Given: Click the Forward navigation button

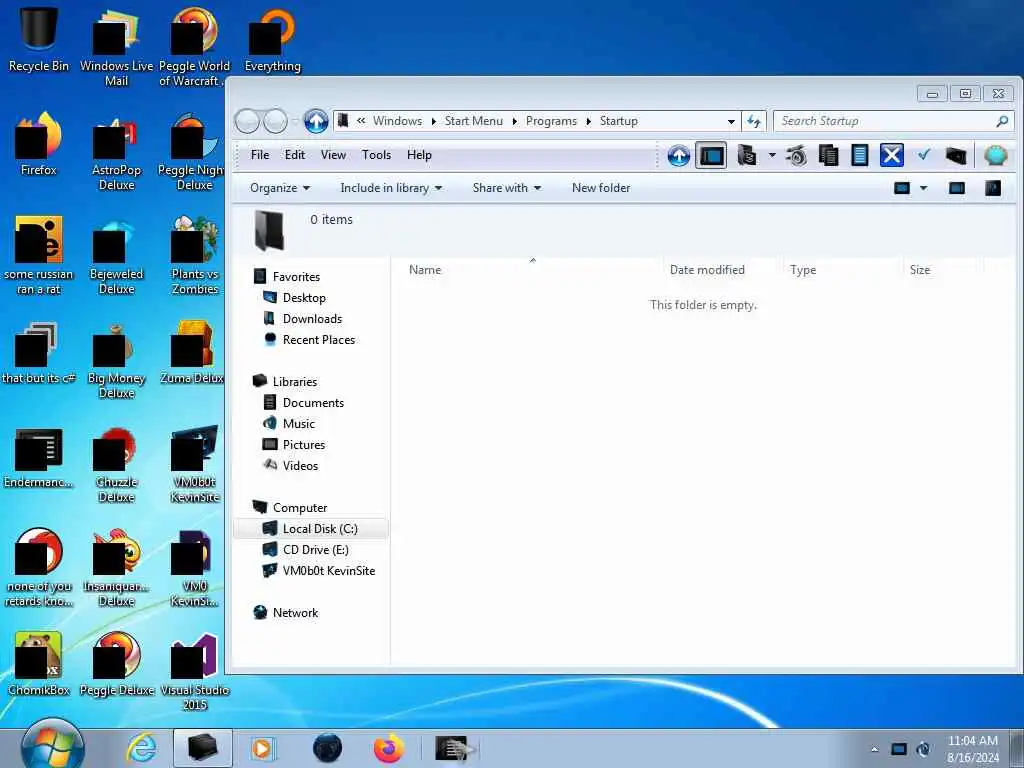Looking at the screenshot, I should 275,121.
